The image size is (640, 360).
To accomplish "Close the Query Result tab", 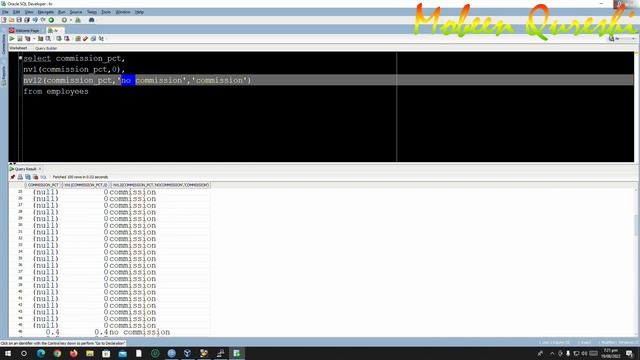I will [40, 169].
